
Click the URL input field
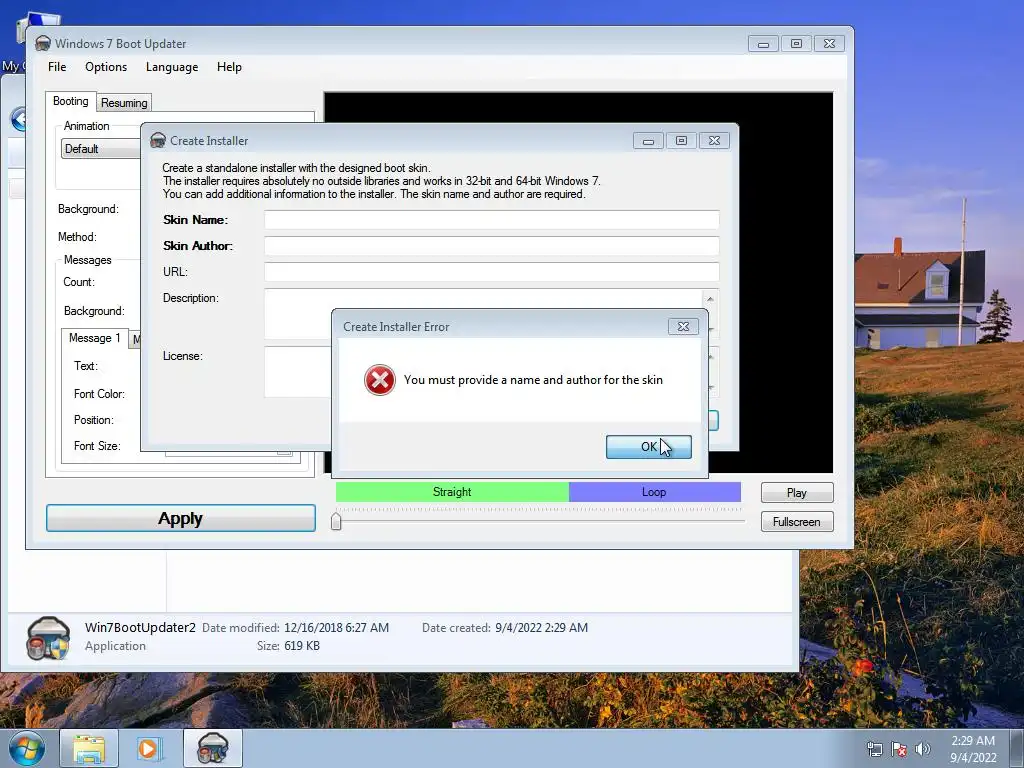(x=491, y=272)
